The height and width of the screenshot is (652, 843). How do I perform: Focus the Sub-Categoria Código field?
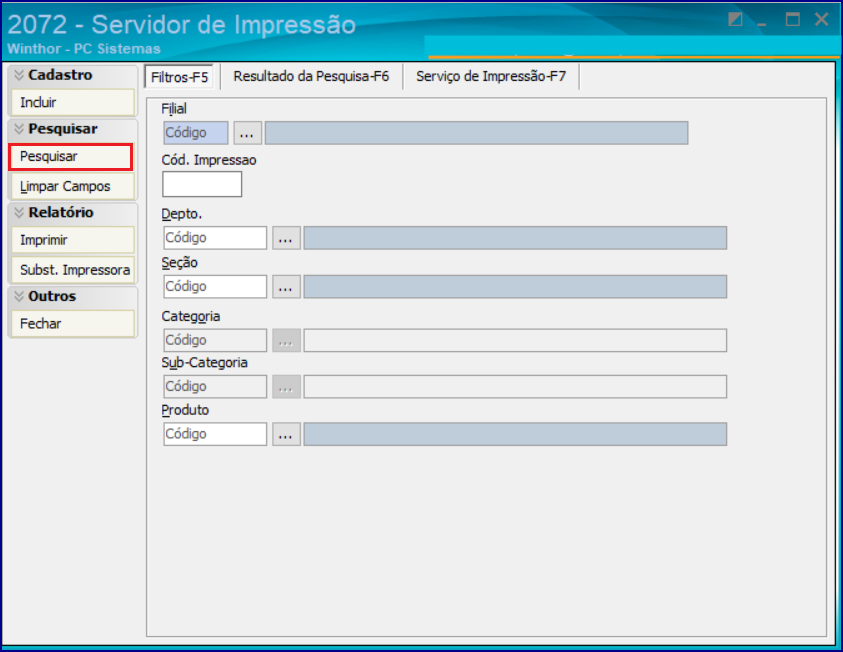215,386
